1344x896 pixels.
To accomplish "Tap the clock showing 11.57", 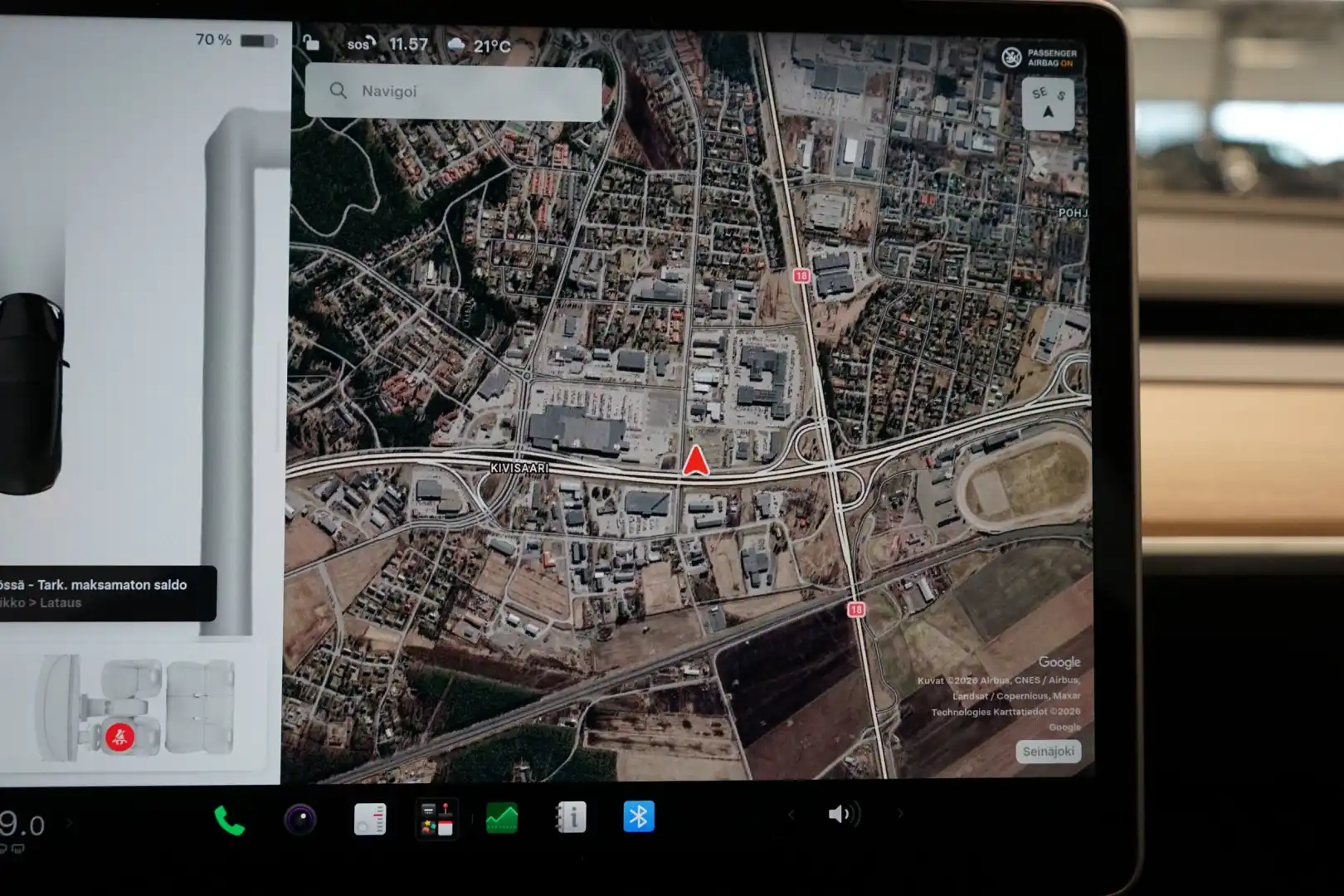I will click(408, 45).
